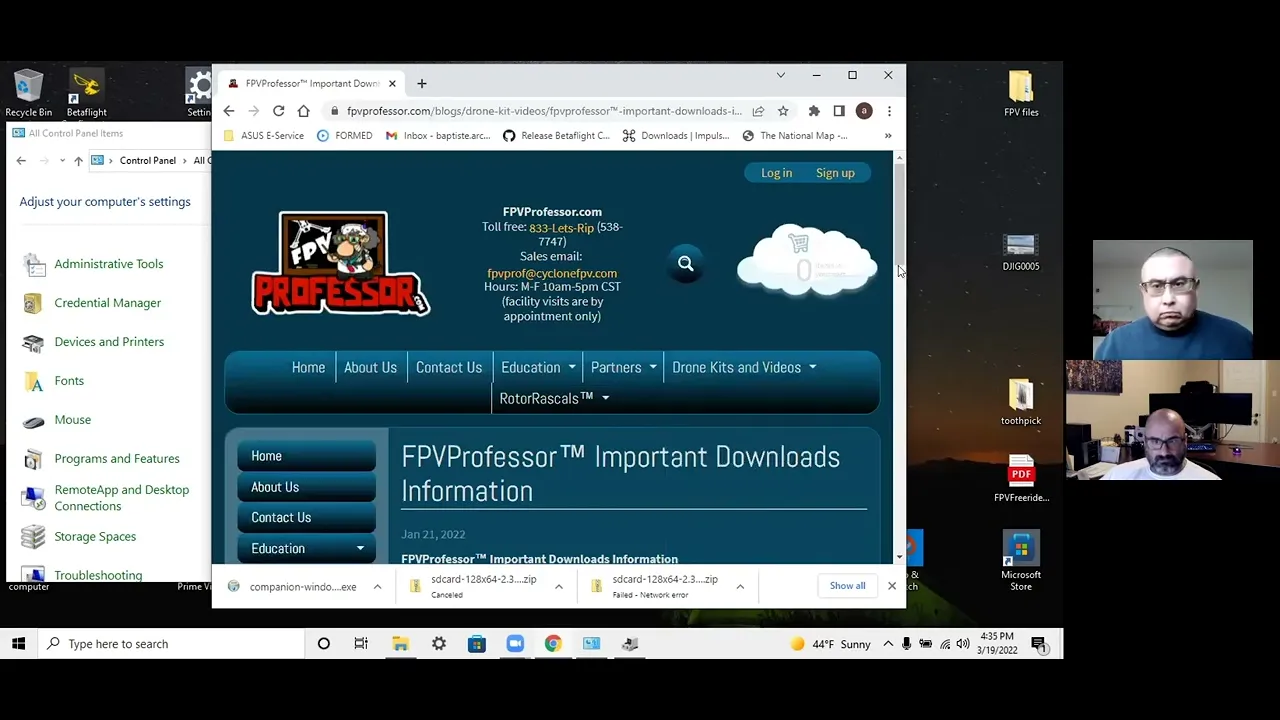Open the Recycle Bin desktop icon
Image resolution: width=1280 pixels, height=720 pixels.
(28, 93)
